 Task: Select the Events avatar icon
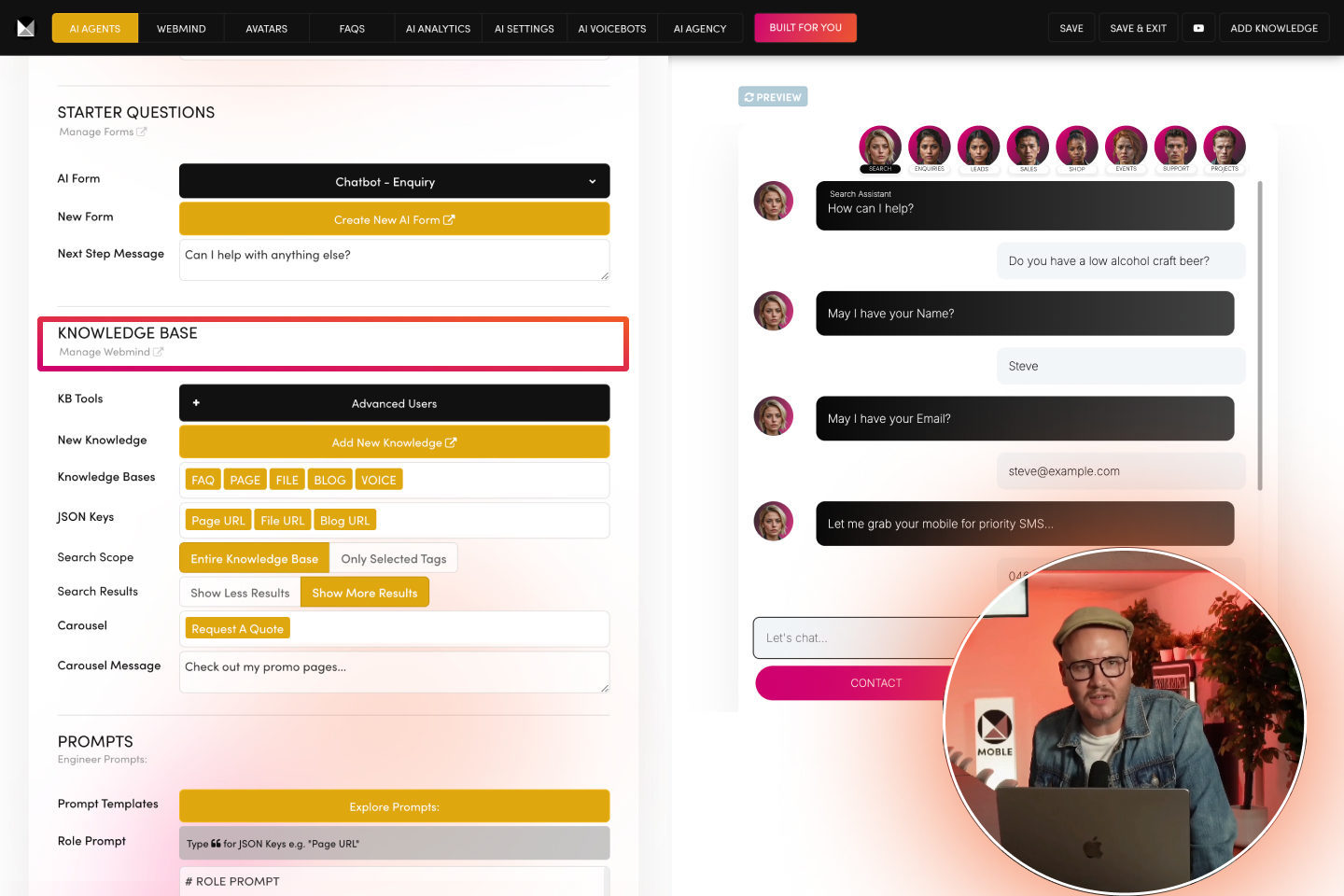(x=1126, y=147)
